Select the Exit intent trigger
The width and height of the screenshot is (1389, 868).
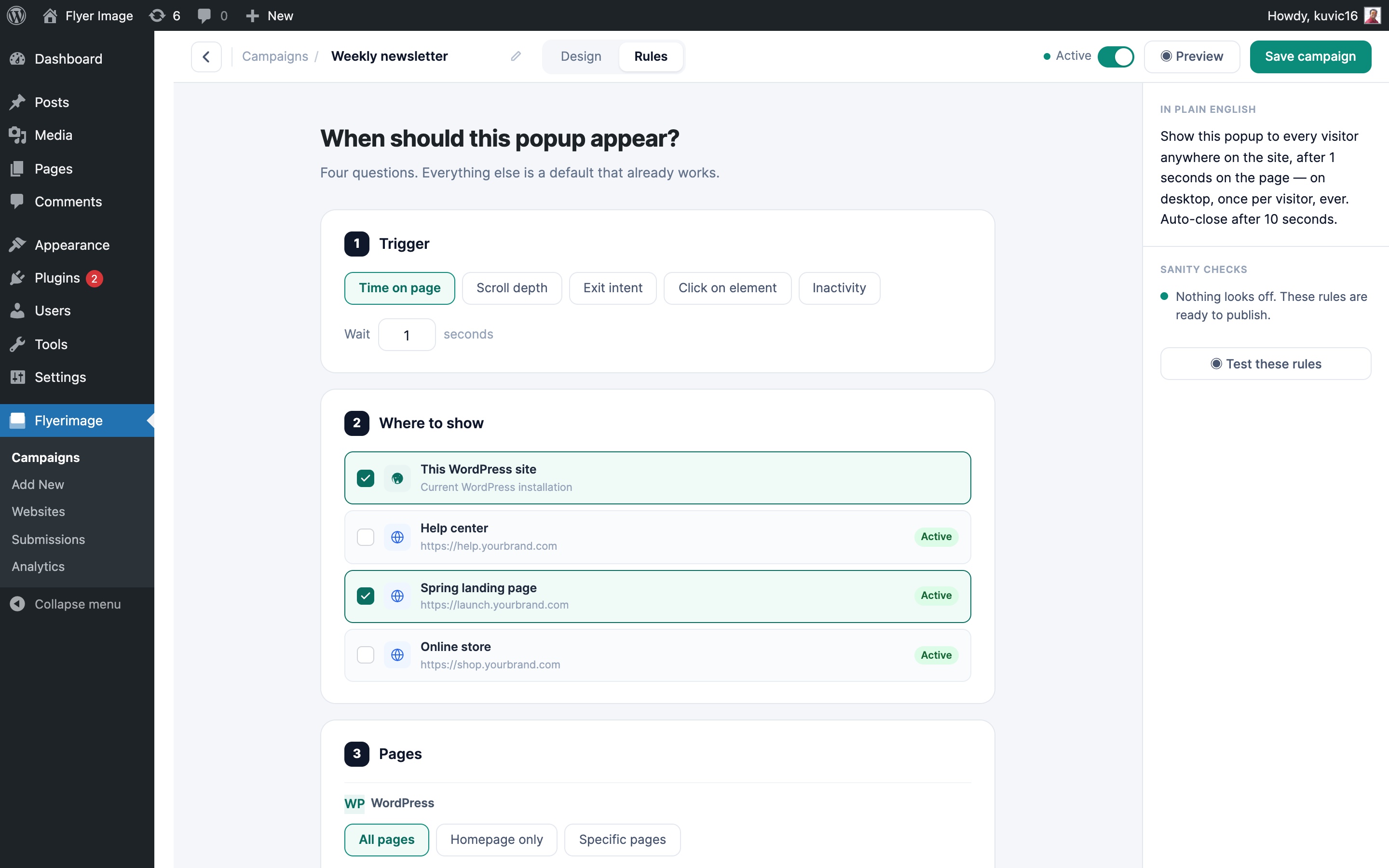[x=613, y=288]
